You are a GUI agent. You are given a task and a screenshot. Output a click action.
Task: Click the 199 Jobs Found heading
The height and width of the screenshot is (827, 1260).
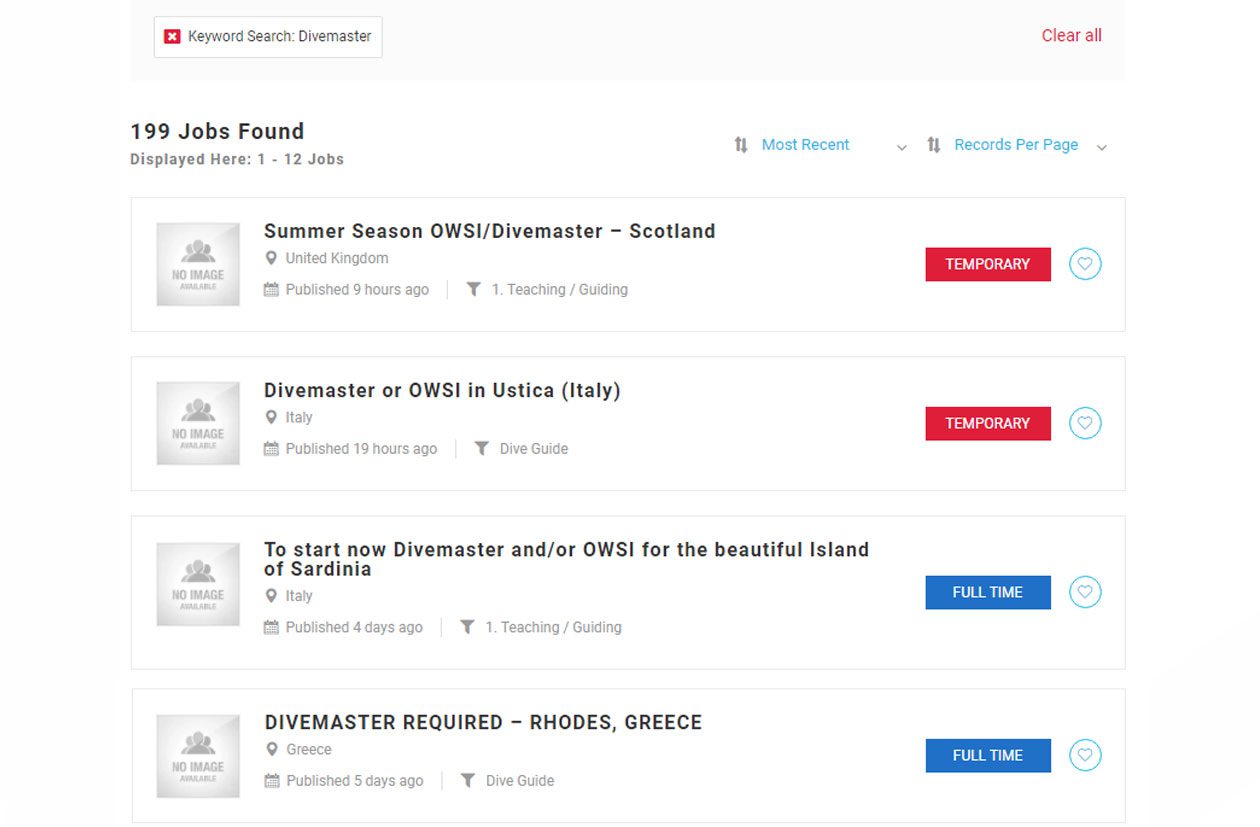point(217,131)
